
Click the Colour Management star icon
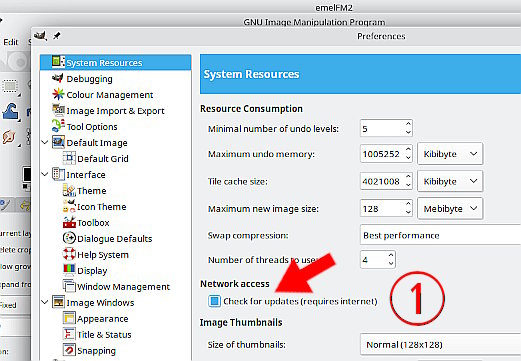pyautogui.click(x=58, y=94)
